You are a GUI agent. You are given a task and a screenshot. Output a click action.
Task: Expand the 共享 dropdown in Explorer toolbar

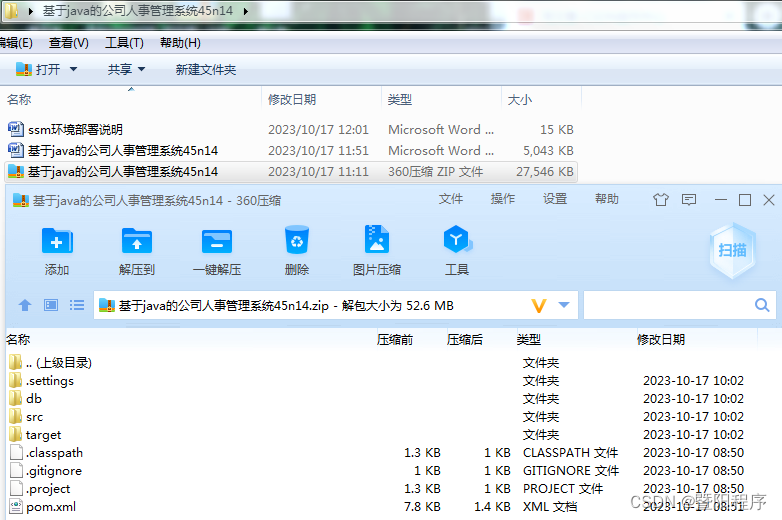pyautogui.click(x=141, y=69)
